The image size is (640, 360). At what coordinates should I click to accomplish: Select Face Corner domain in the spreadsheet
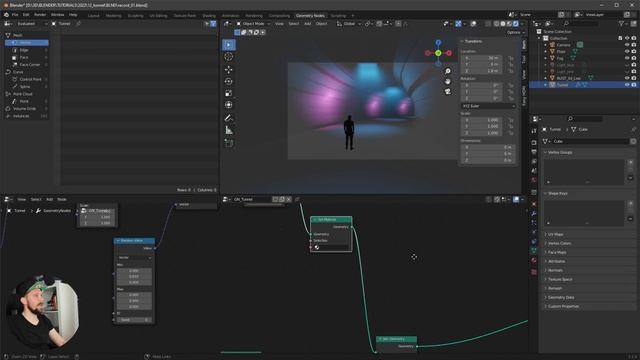[29, 64]
